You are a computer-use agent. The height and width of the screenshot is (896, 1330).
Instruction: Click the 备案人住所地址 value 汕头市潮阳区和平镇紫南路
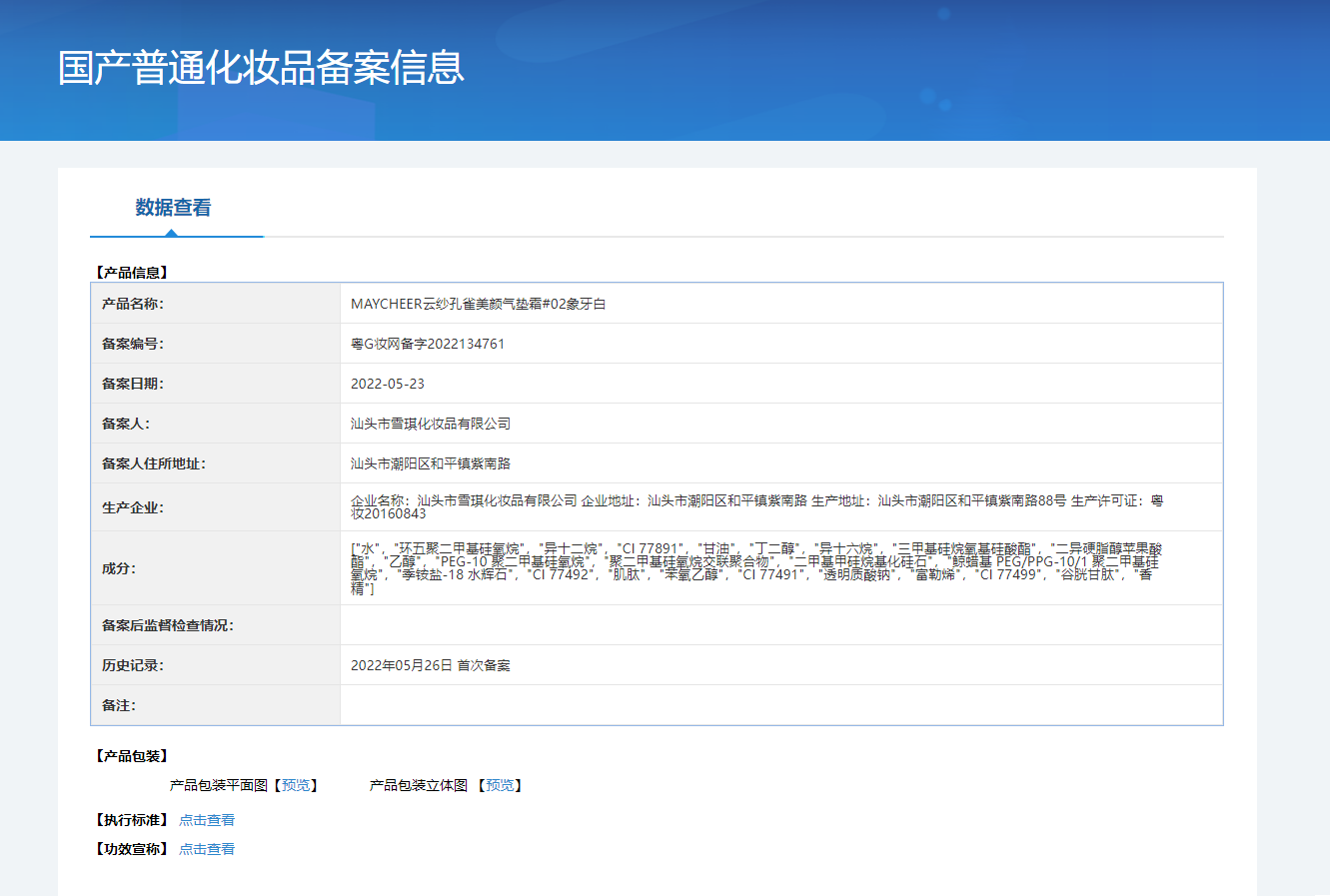click(x=432, y=462)
